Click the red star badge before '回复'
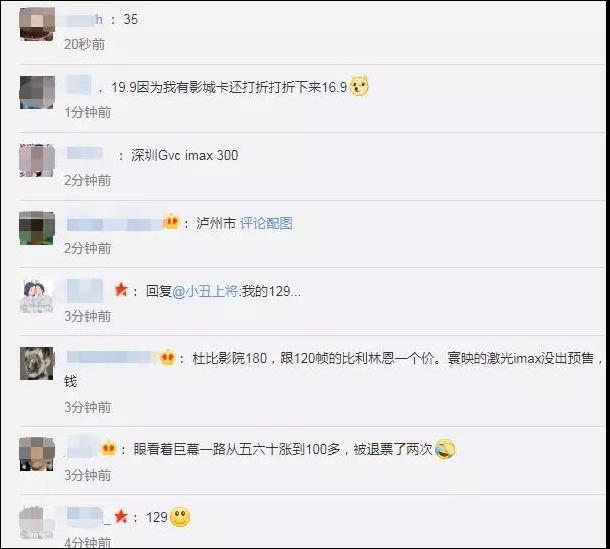The width and height of the screenshot is (610, 549). pos(121,289)
